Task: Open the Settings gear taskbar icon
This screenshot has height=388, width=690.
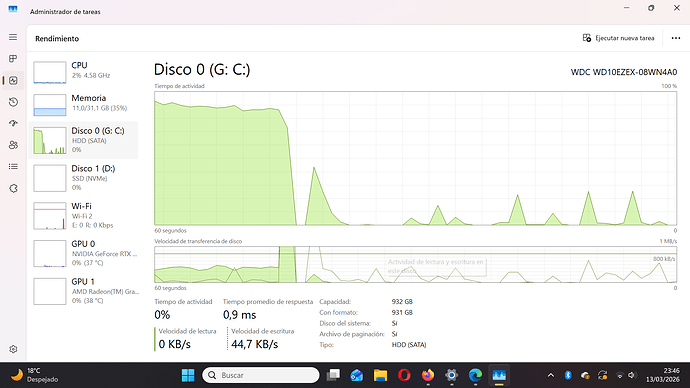Action: click(451, 375)
